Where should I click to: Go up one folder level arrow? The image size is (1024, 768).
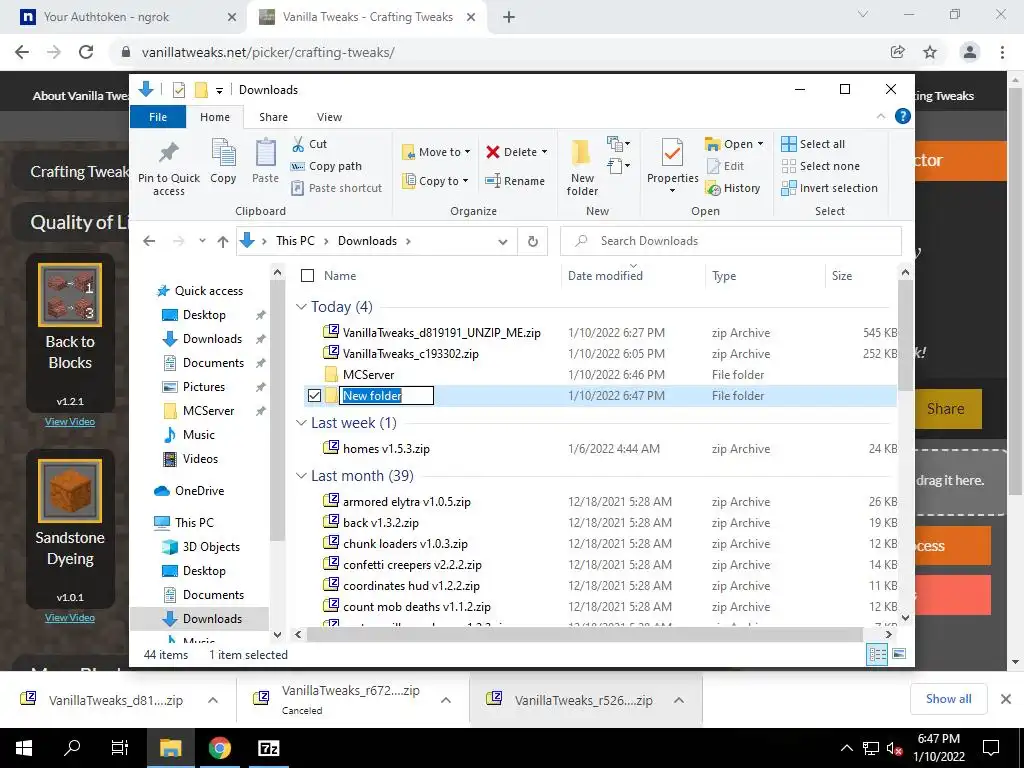tap(223, 241)
